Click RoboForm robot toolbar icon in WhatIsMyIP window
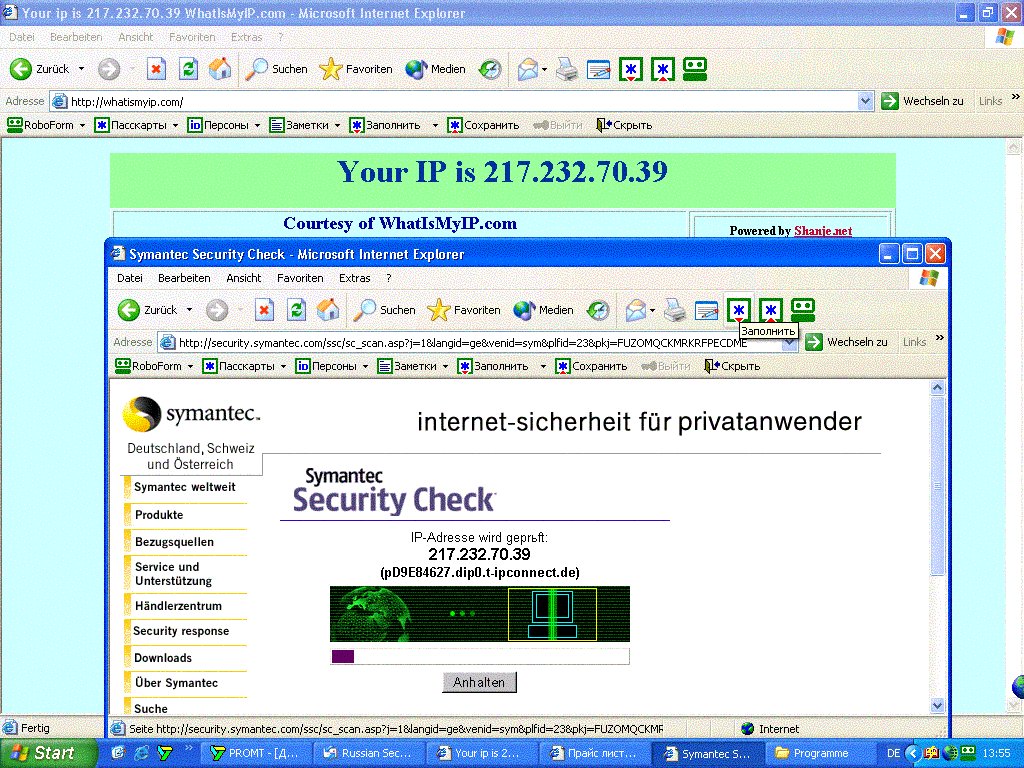Screen dimensions: 1024x768 pos(695,69)
